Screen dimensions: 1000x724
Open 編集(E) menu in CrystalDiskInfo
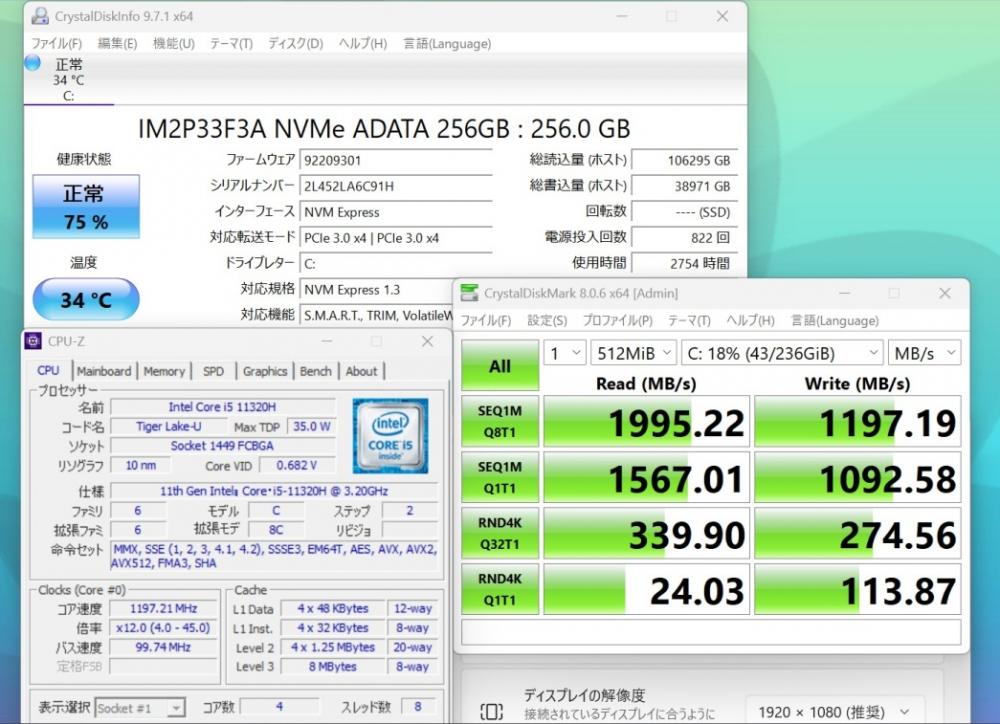[x=117, y=43]
